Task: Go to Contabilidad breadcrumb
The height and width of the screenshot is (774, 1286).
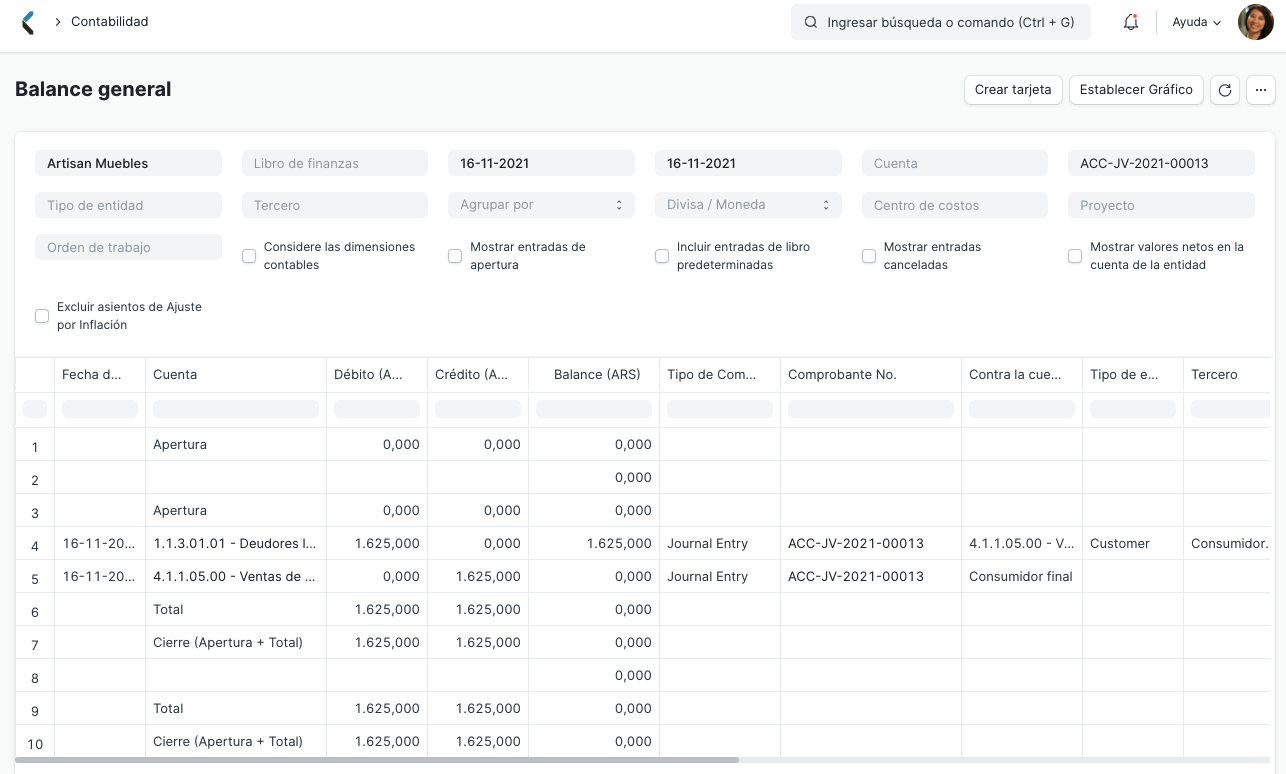Action: coord(110,22)
